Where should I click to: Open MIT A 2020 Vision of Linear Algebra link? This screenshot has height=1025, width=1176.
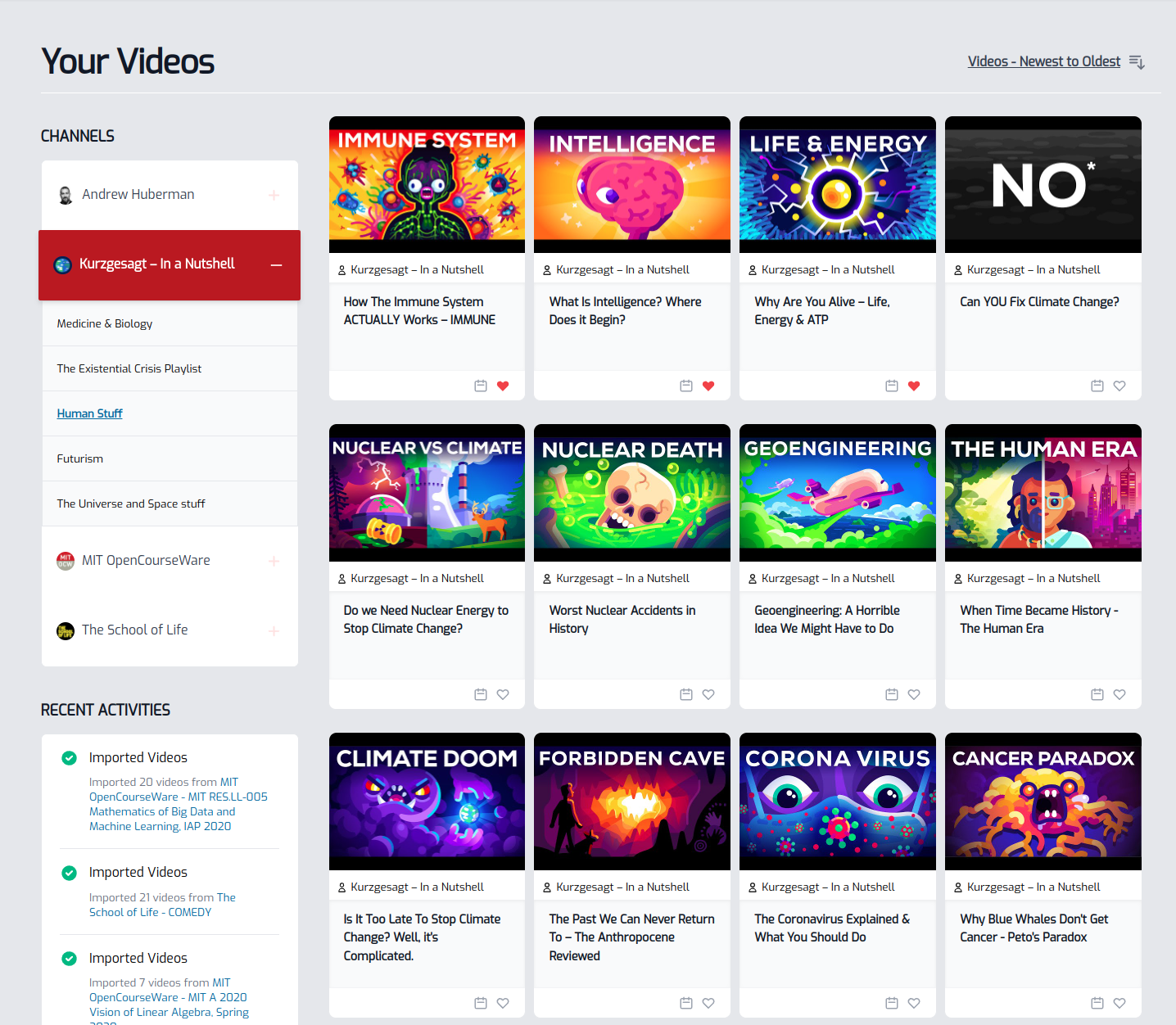coord(170,1005)
